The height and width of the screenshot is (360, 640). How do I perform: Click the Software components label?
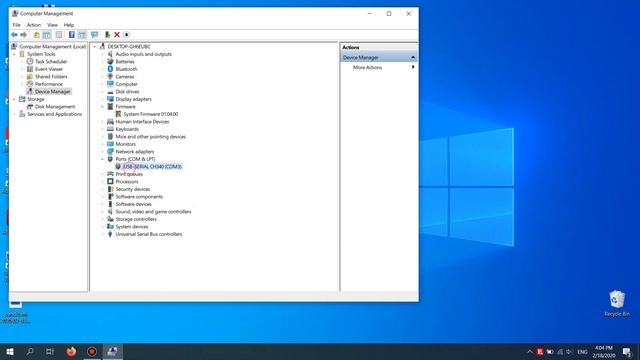coord(139,197)
